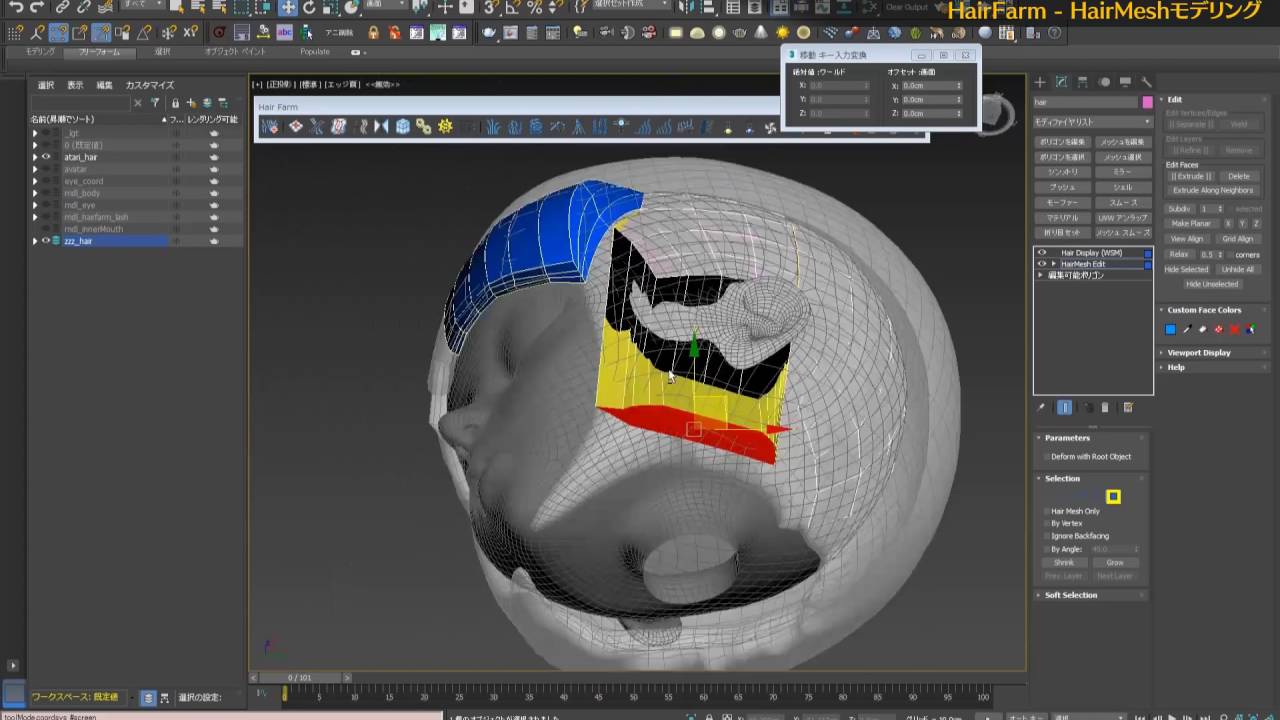Click the Unhide All button

[1237, 269]
